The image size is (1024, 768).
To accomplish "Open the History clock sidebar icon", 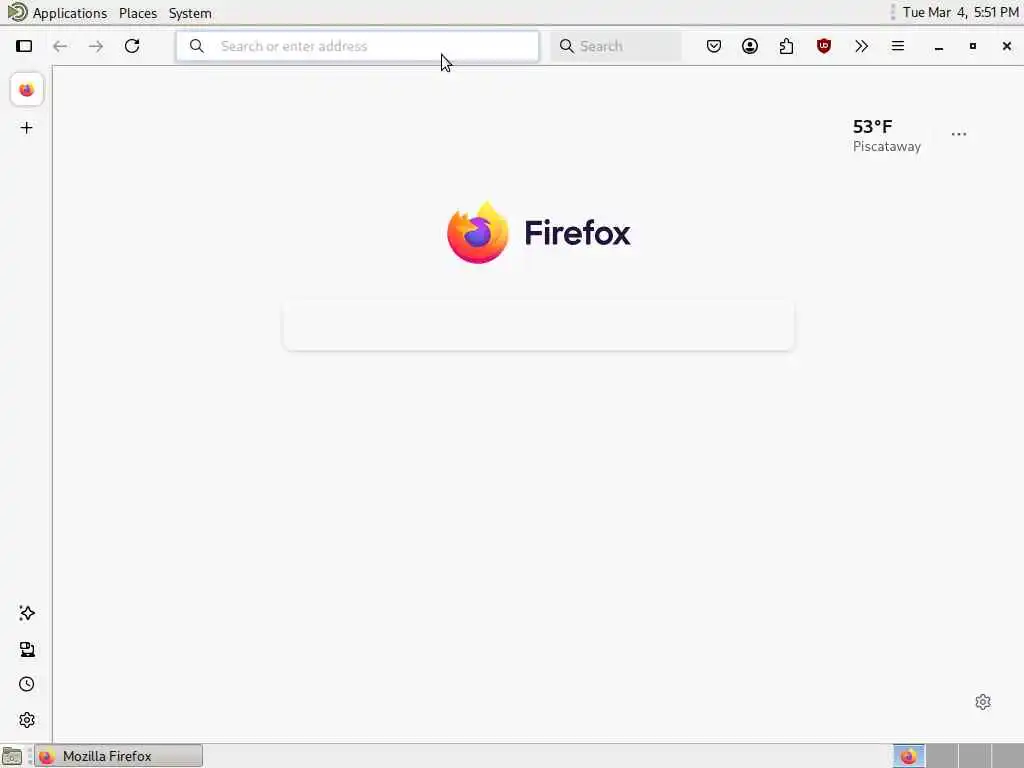I will 27,684.
